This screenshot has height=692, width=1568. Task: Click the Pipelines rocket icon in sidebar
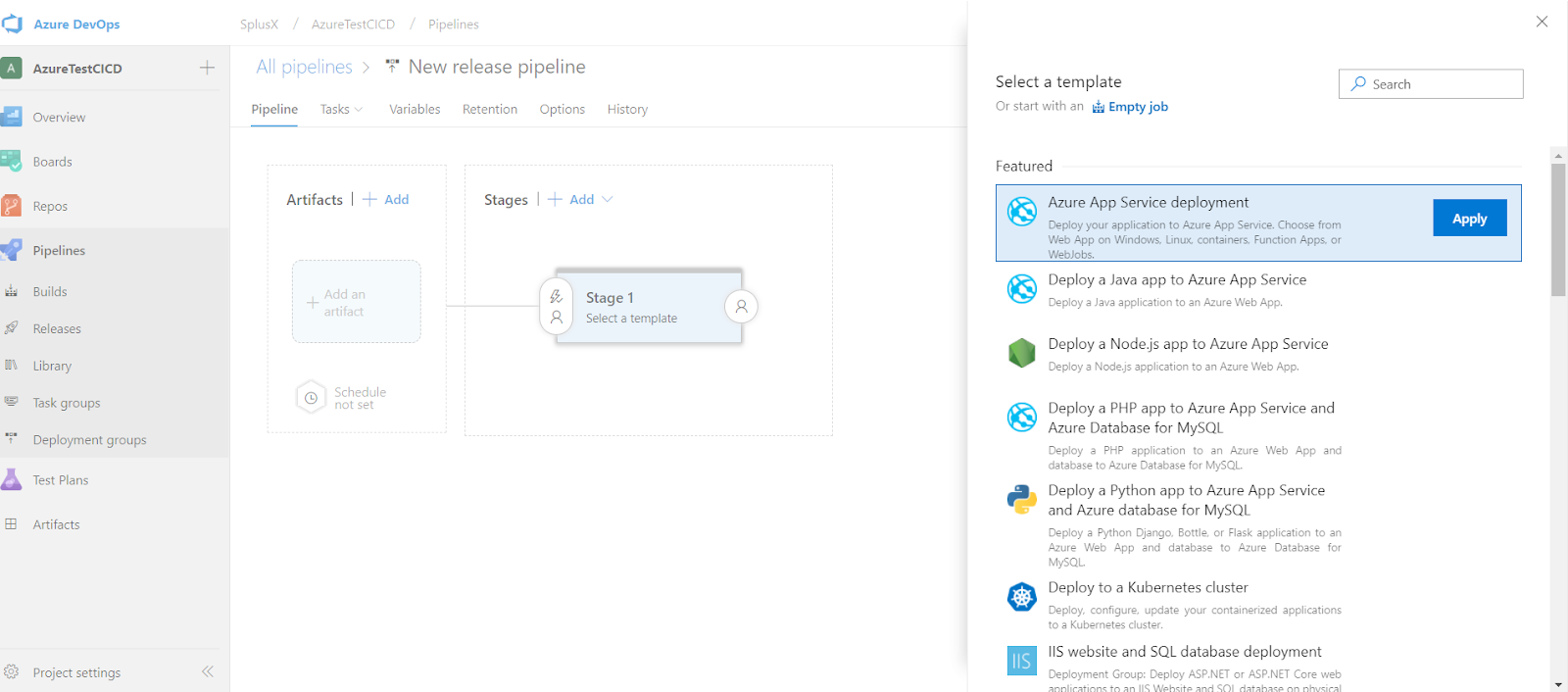(x=12, y=250)
